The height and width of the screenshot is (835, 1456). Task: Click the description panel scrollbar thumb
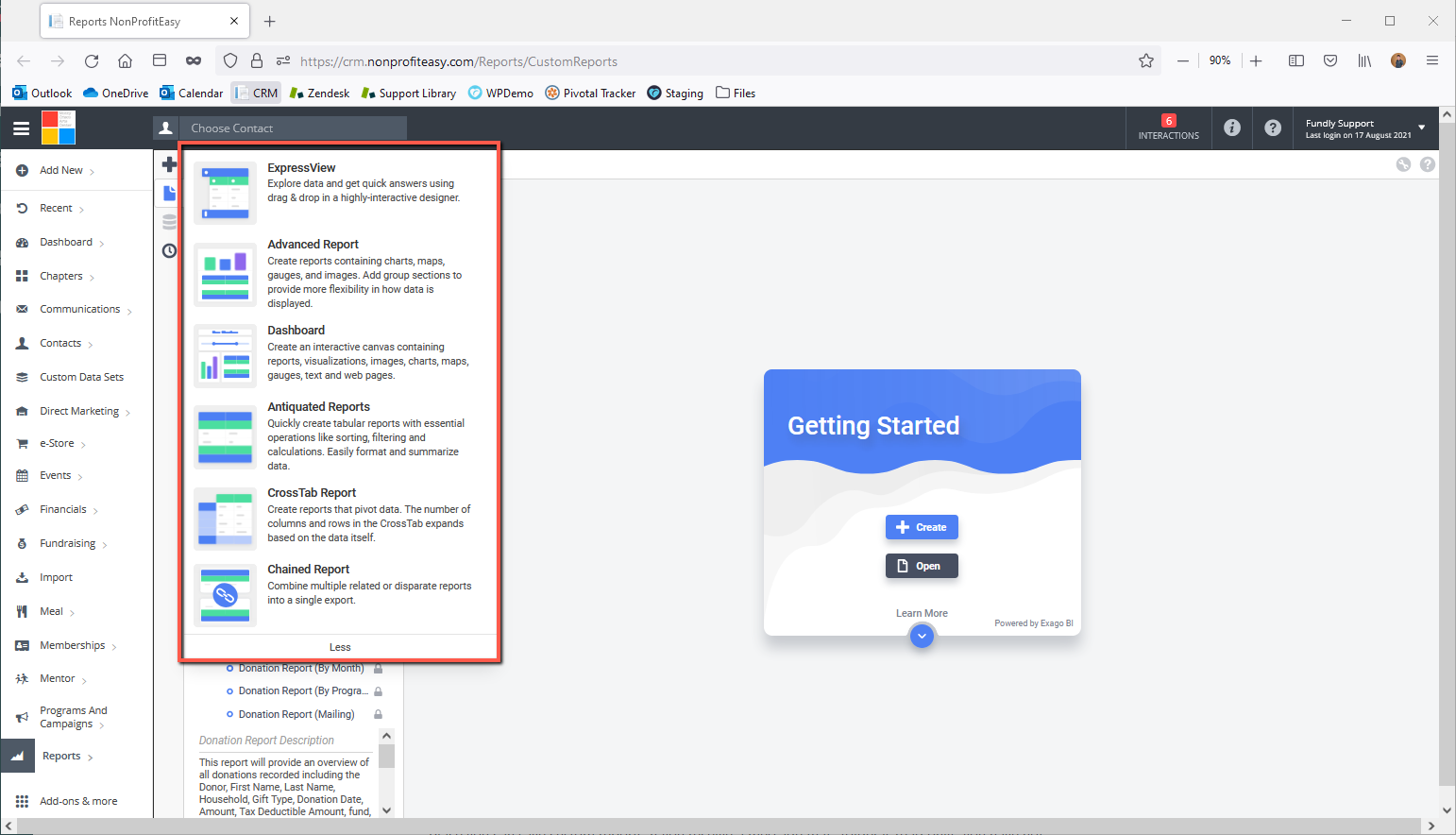tap(386, 757)
